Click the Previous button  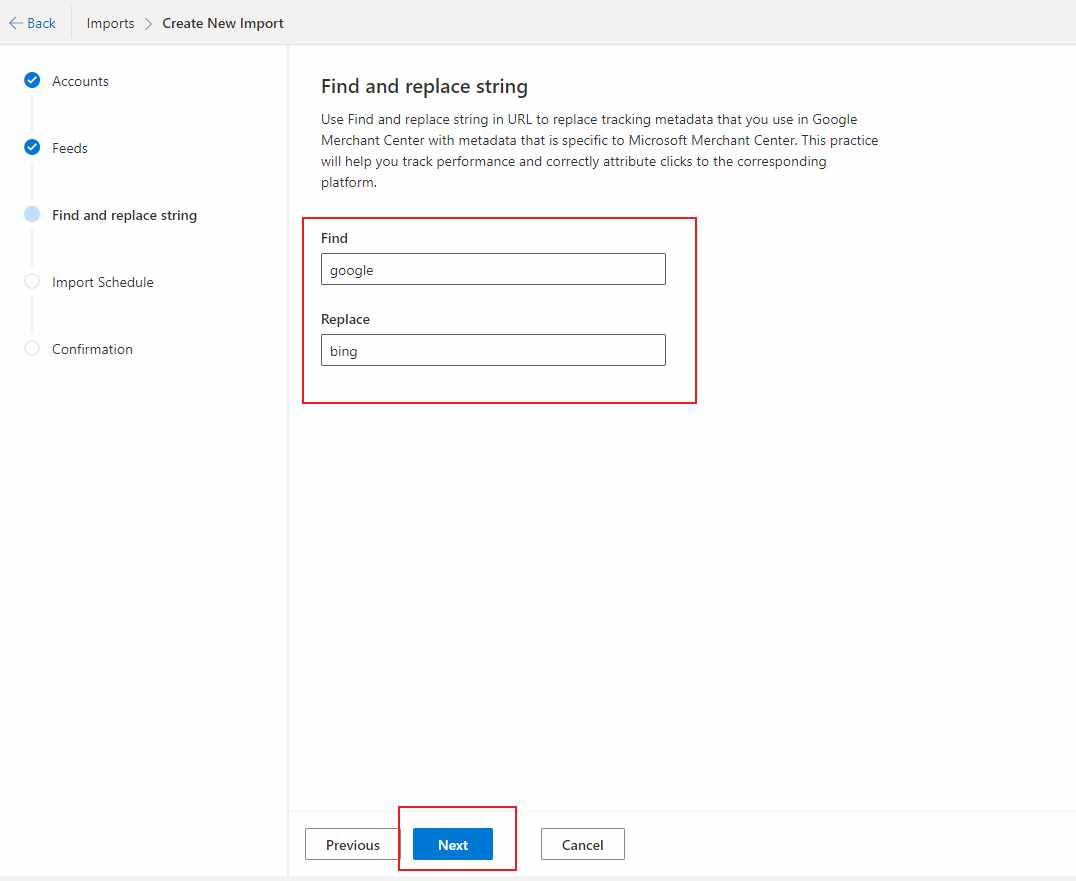[352, 844]
